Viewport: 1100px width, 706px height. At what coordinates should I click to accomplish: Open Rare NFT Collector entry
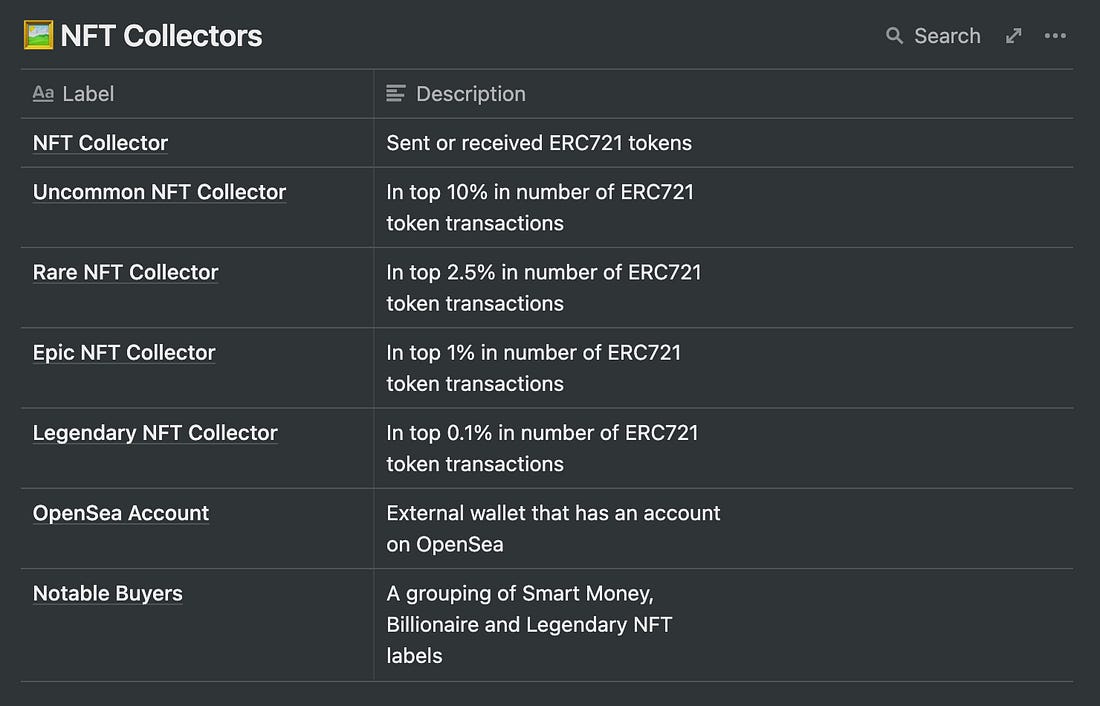coord(126,272)
